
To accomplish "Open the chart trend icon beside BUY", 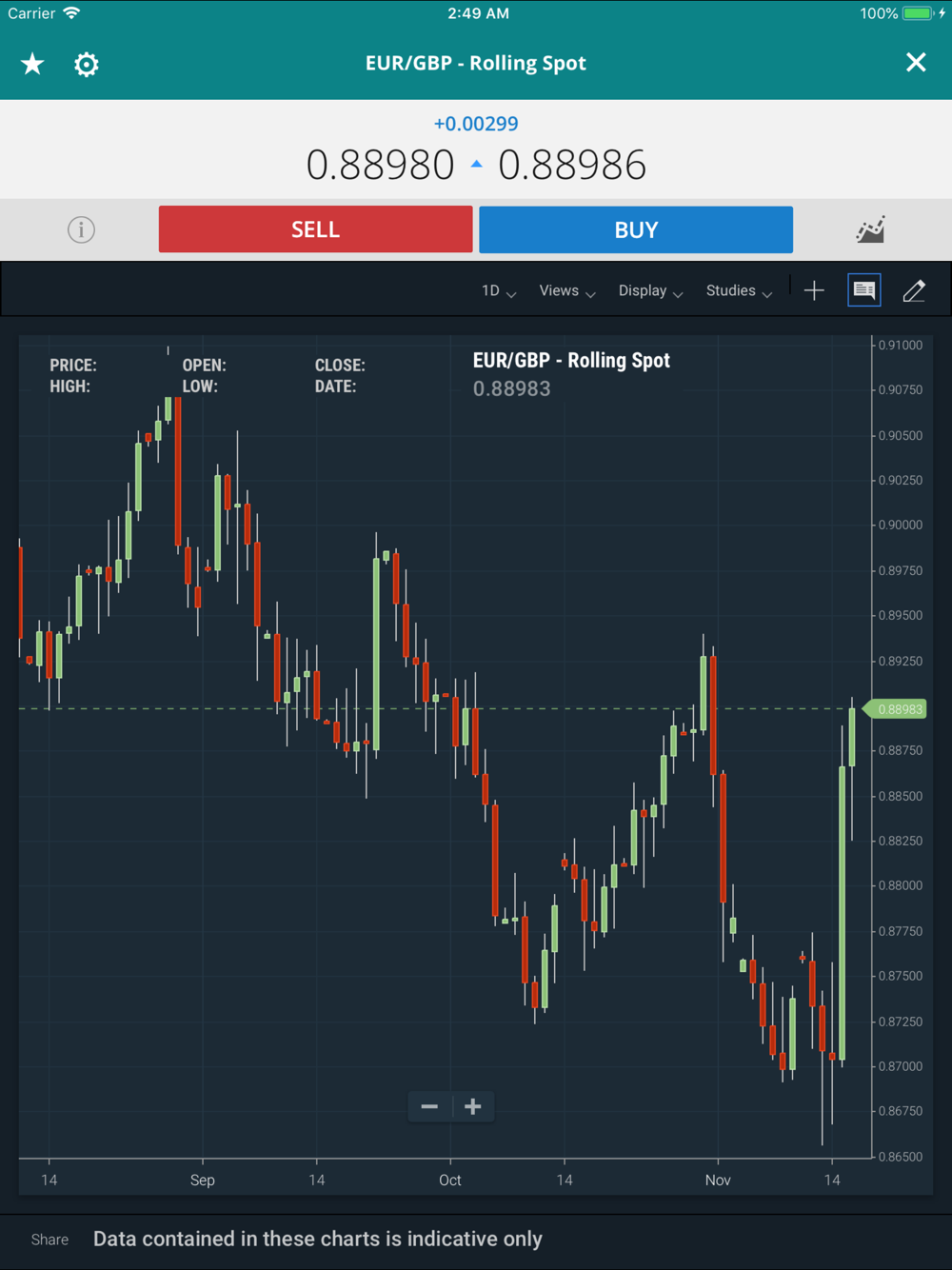I will 870,229.
